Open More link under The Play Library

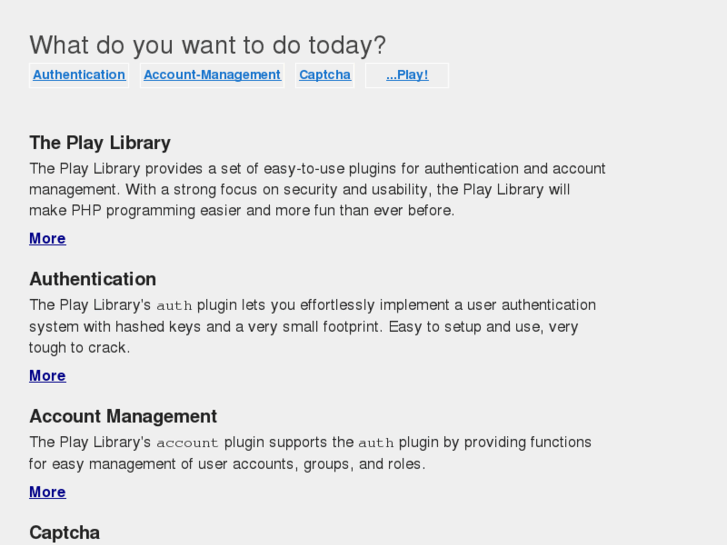47,239
